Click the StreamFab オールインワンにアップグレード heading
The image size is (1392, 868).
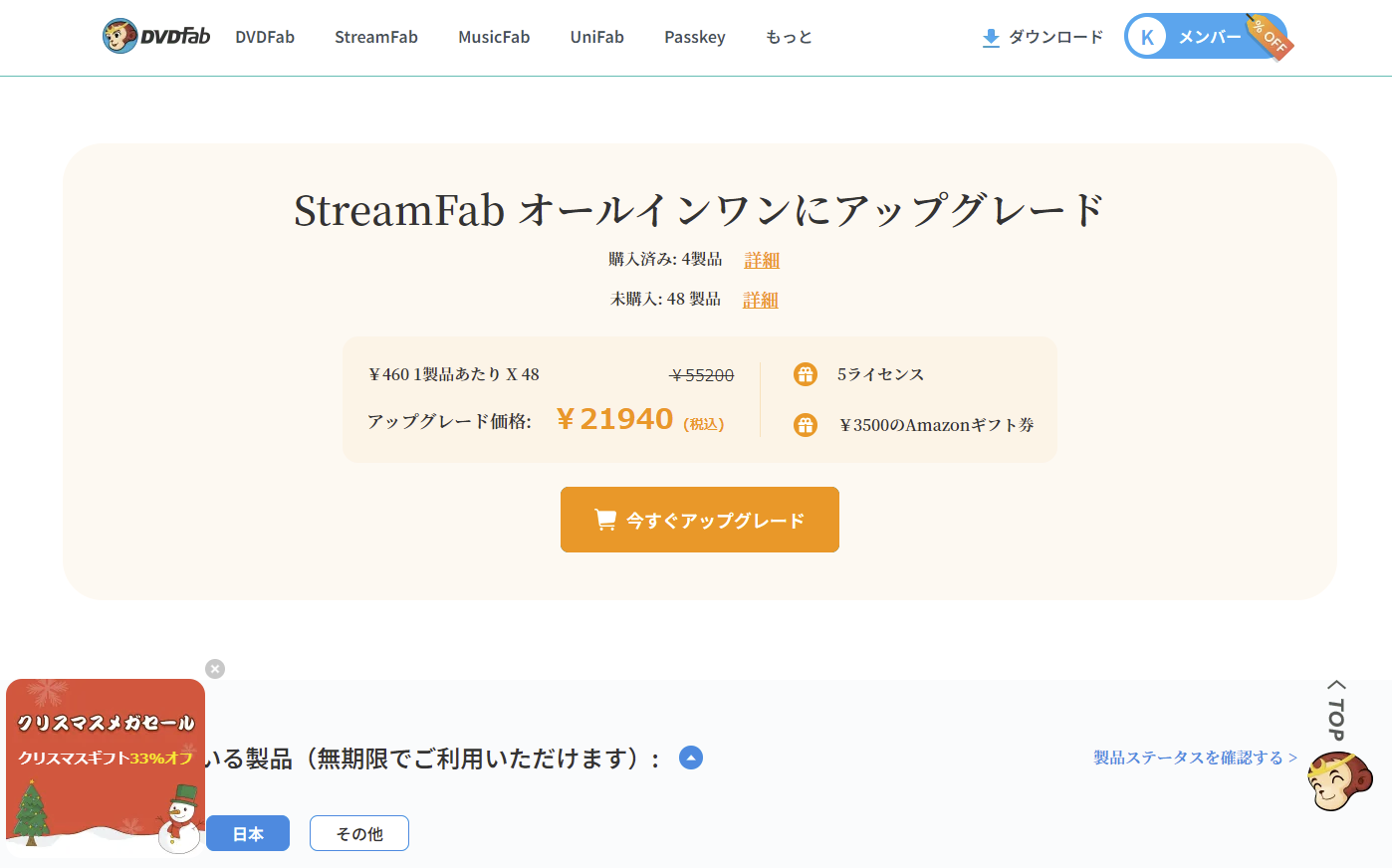pos(699,210)
